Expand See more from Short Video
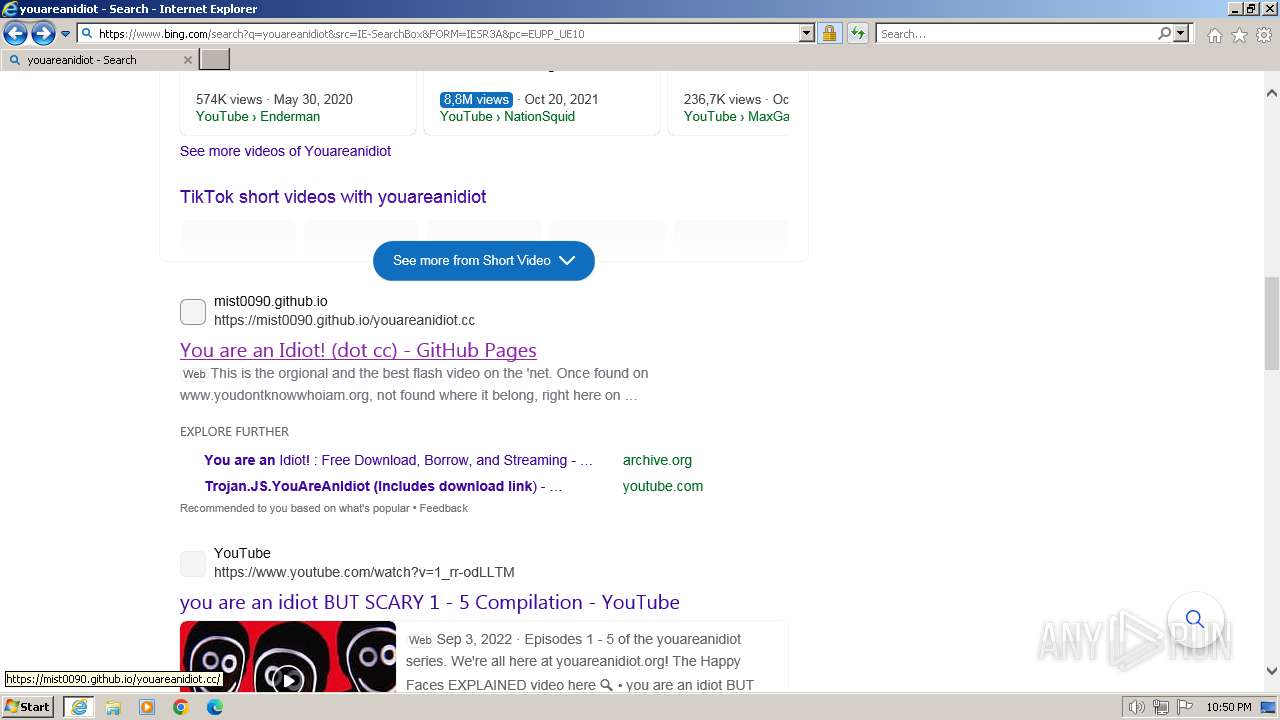The width and height of the screenshot is (1280, 720). (x=484, y=260)
